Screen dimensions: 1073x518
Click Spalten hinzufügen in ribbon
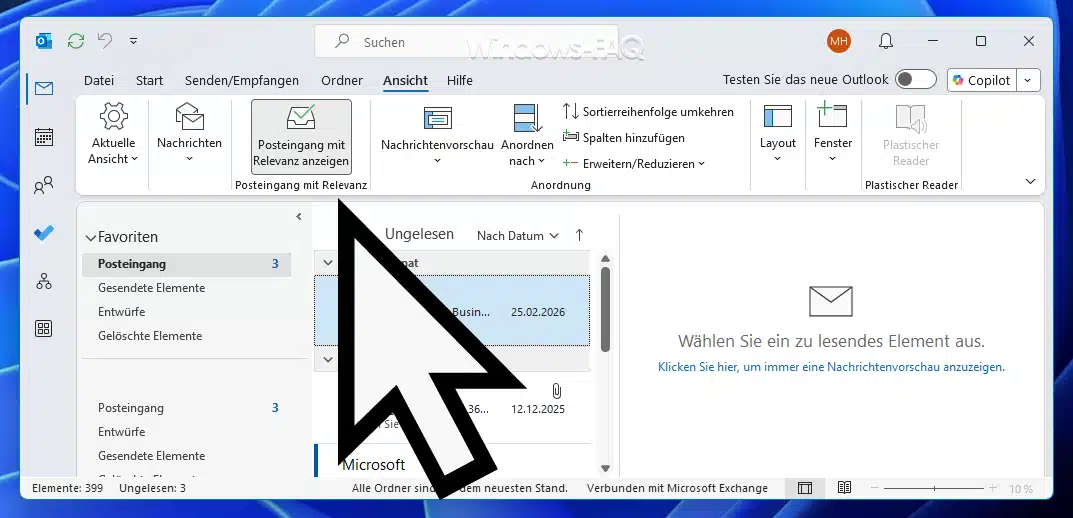point(624,138)
